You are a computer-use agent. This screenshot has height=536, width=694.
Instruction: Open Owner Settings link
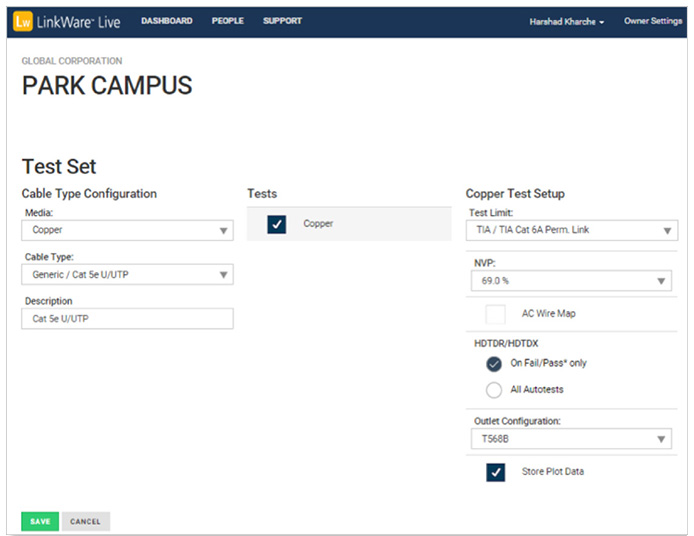(652, 21)
